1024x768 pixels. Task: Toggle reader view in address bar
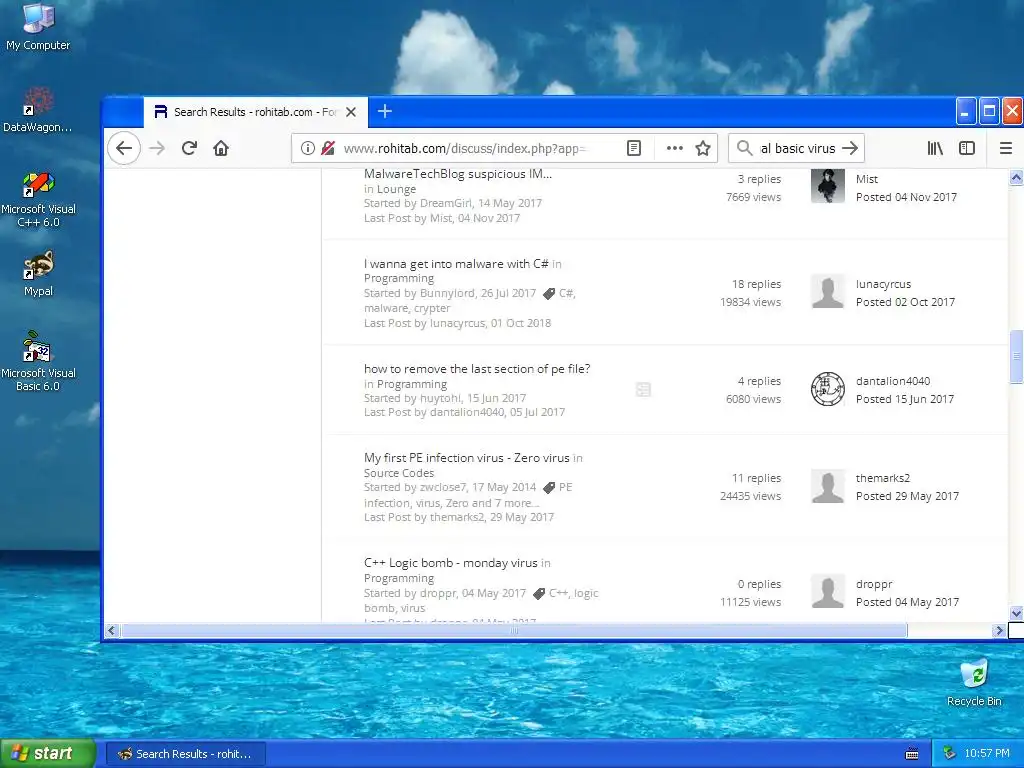tap(633, 148)
